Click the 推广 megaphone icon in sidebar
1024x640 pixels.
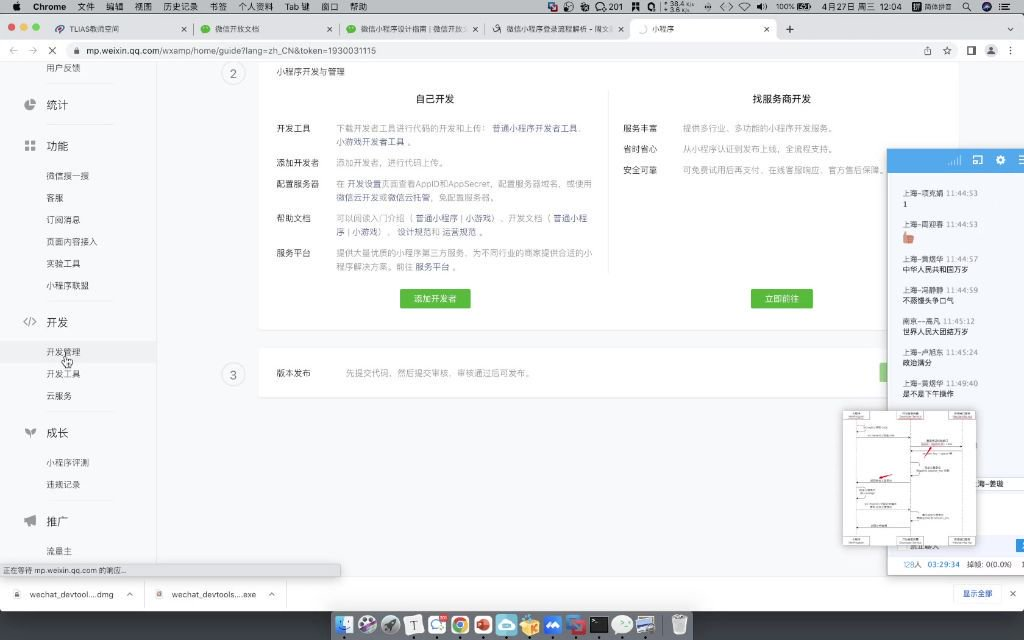coord(30,520)
